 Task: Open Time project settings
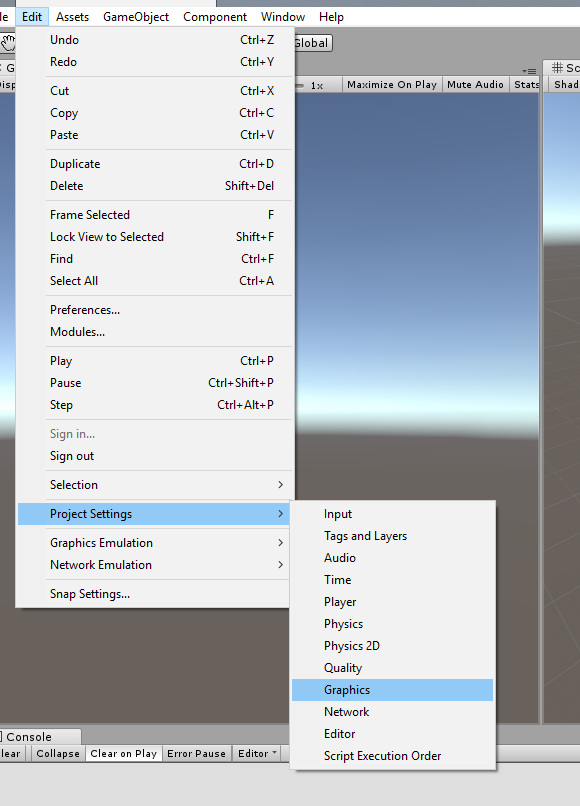coord(392,580)
